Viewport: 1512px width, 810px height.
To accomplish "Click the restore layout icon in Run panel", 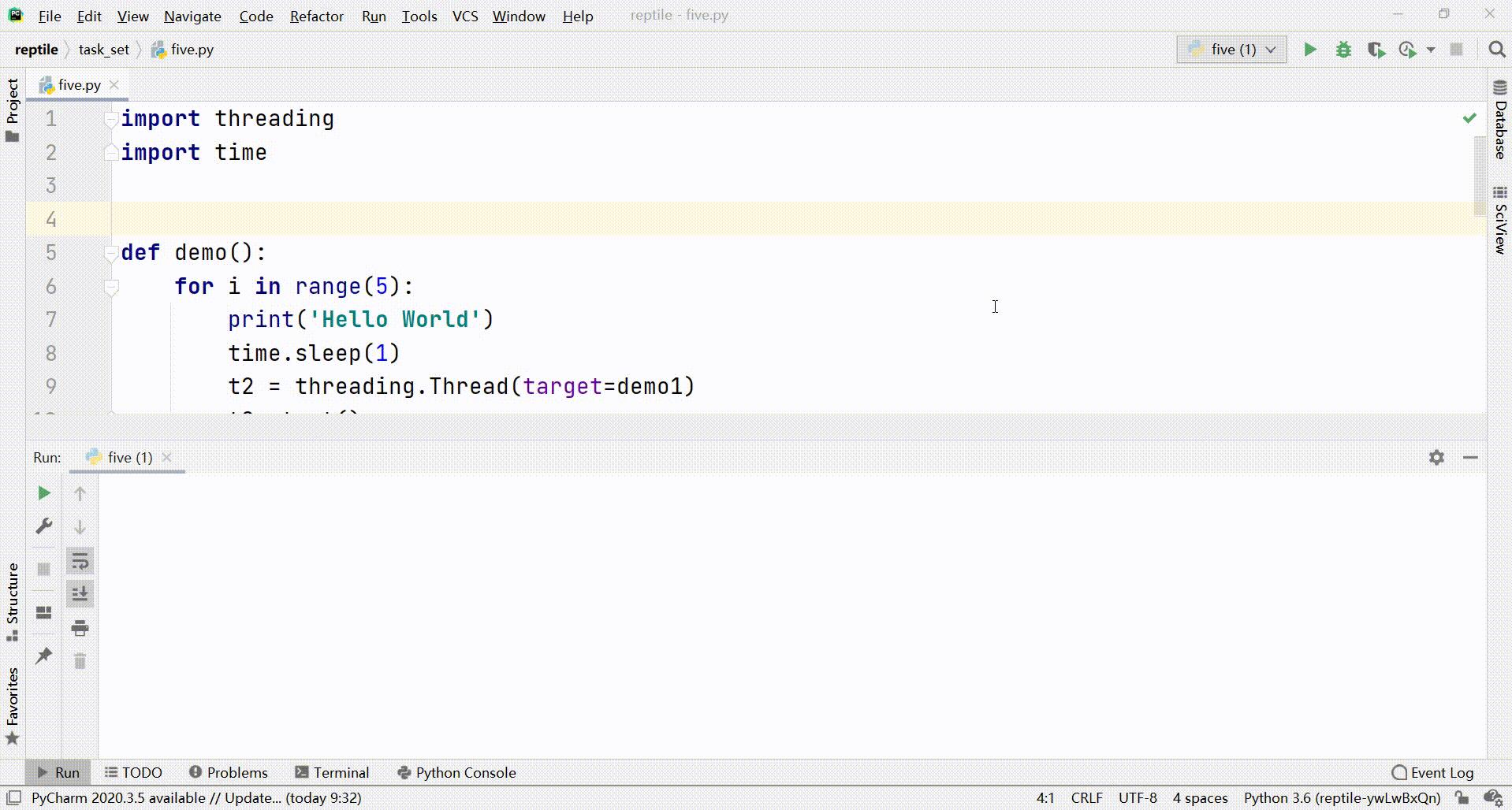I will 44,612.
